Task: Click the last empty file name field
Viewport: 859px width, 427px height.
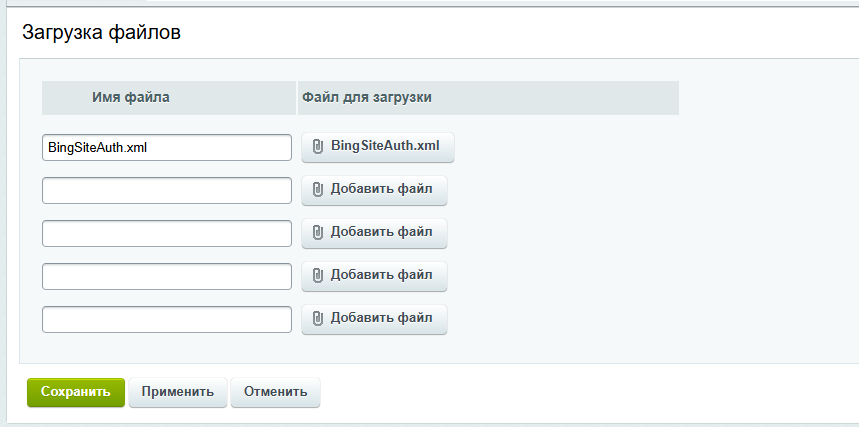Action: [167, 319]
